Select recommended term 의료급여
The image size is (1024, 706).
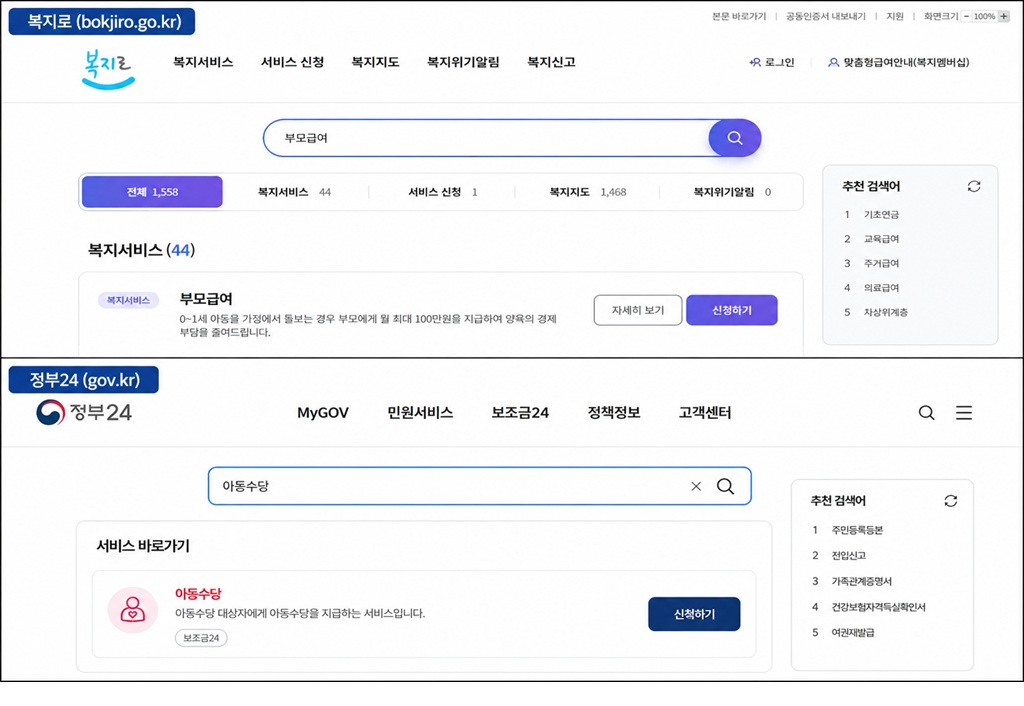click(881, 287)
